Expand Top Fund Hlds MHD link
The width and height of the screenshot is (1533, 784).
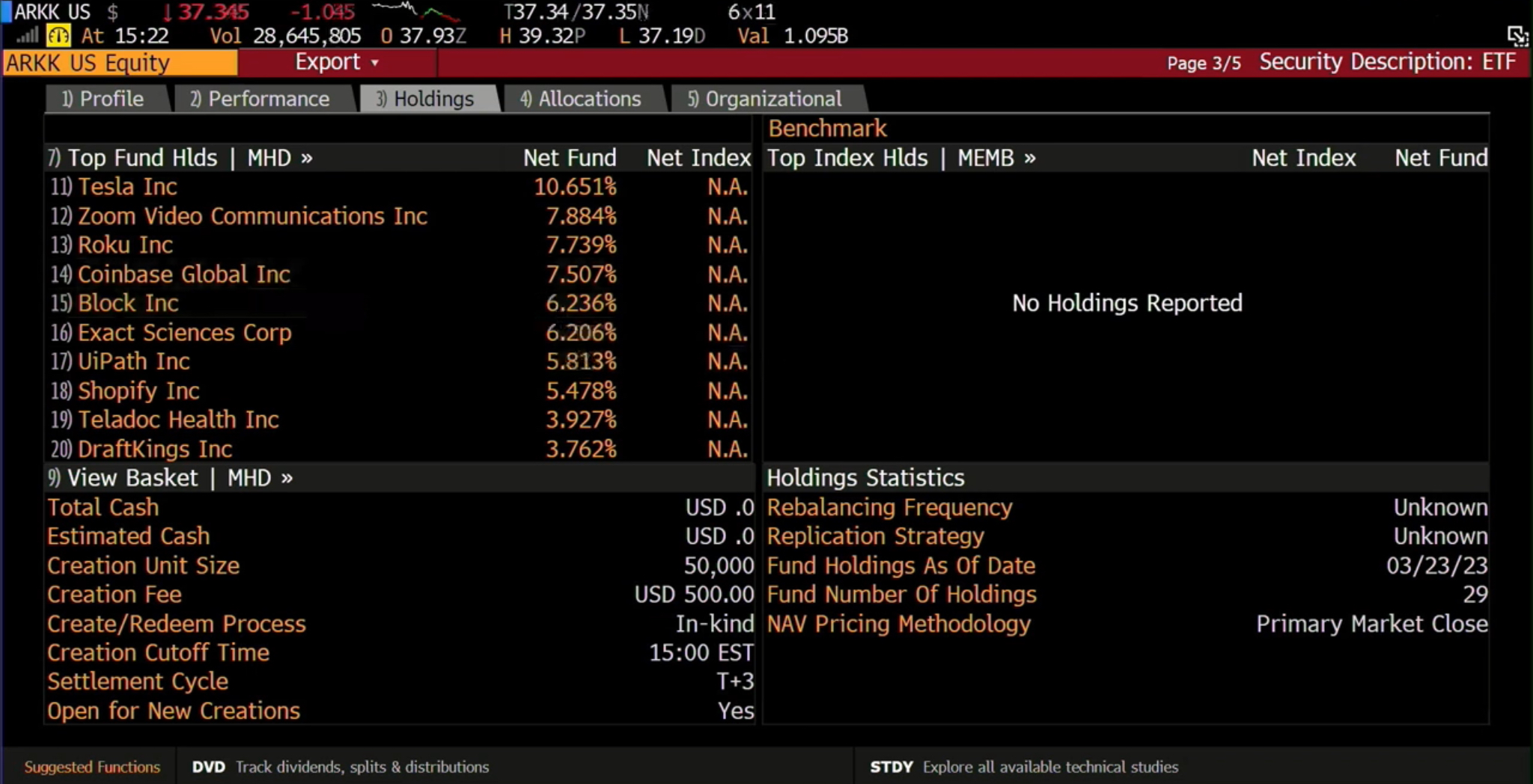coord(180,158)
